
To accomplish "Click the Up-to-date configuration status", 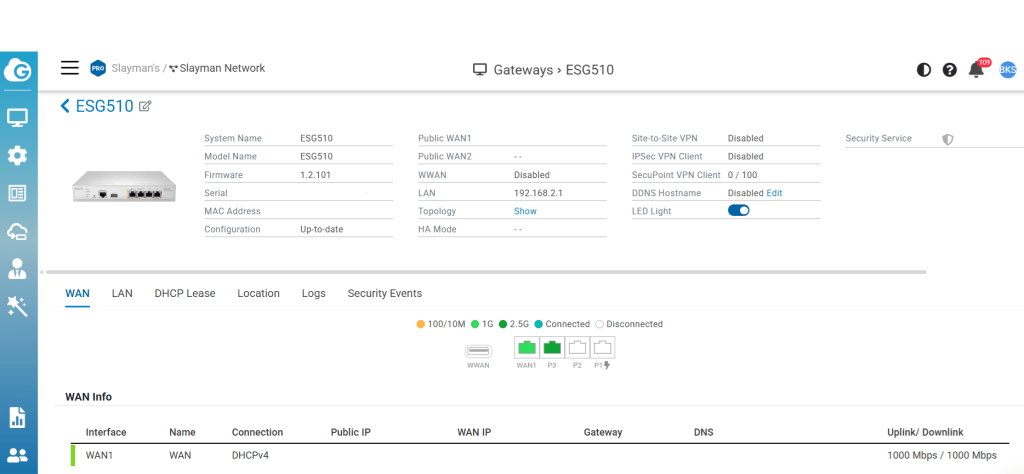I will pyautogui.click(x=322, y=229).
